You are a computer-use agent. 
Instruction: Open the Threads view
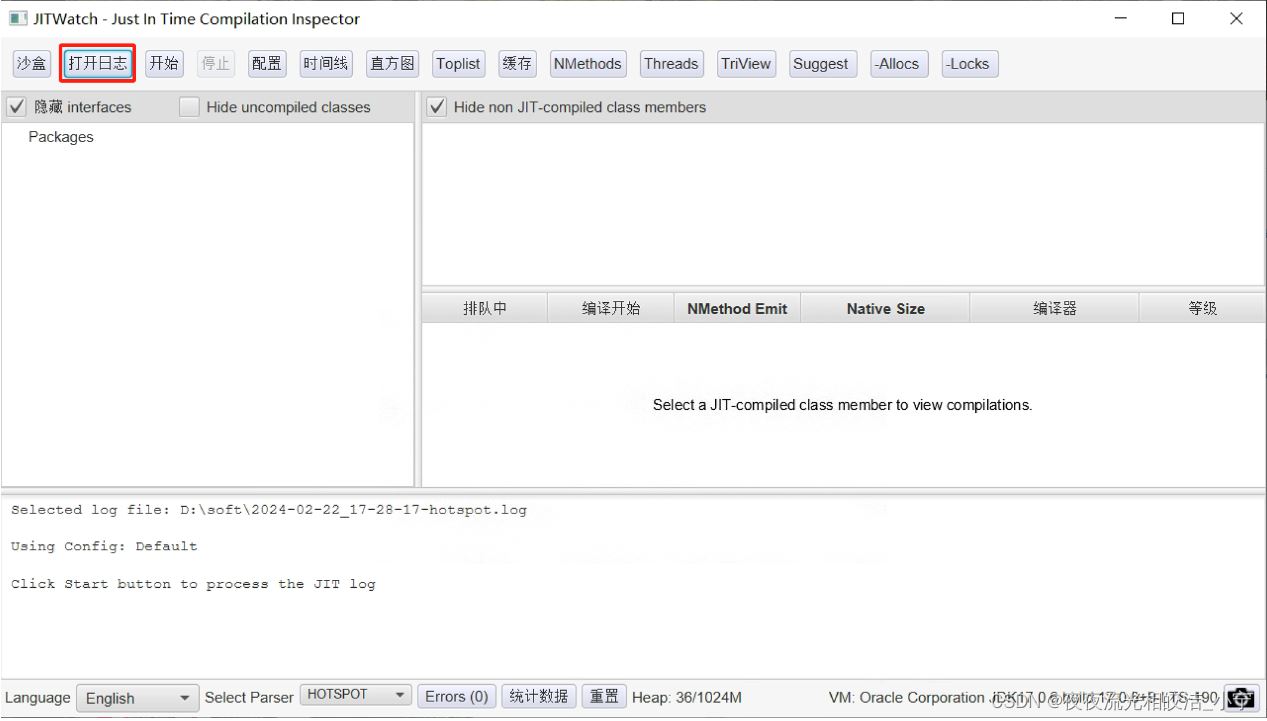click(671, 64)
